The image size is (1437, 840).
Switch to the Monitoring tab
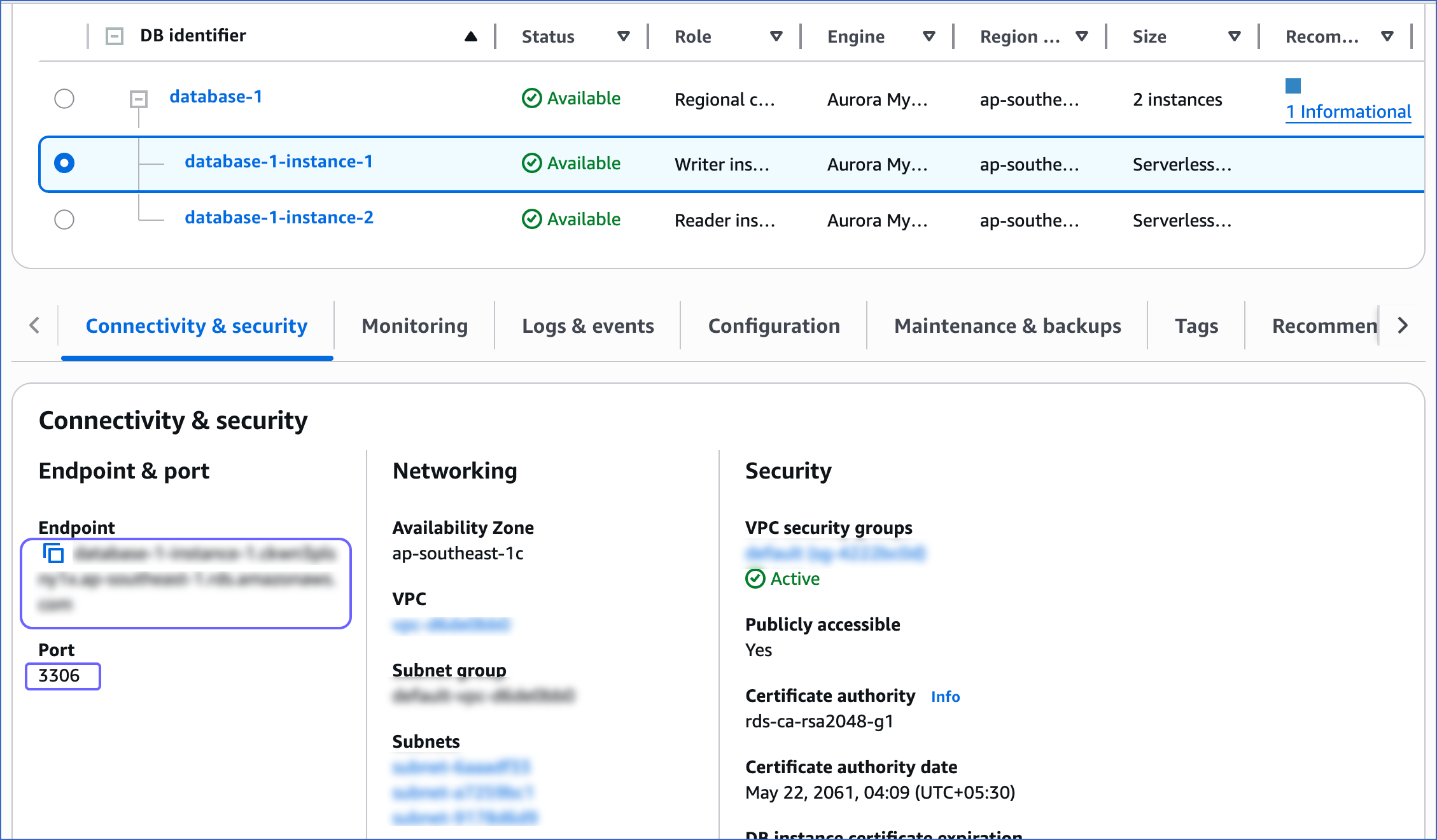pos(415,326)
